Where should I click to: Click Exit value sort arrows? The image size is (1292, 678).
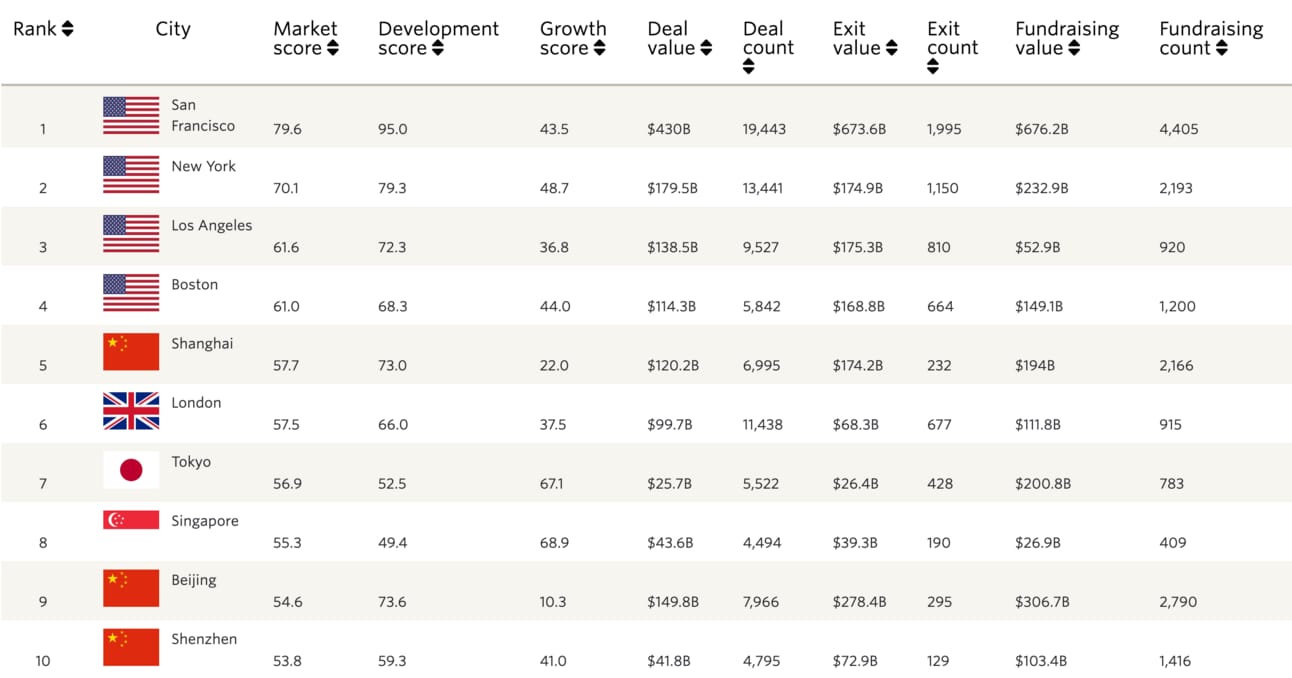(890, 48)
